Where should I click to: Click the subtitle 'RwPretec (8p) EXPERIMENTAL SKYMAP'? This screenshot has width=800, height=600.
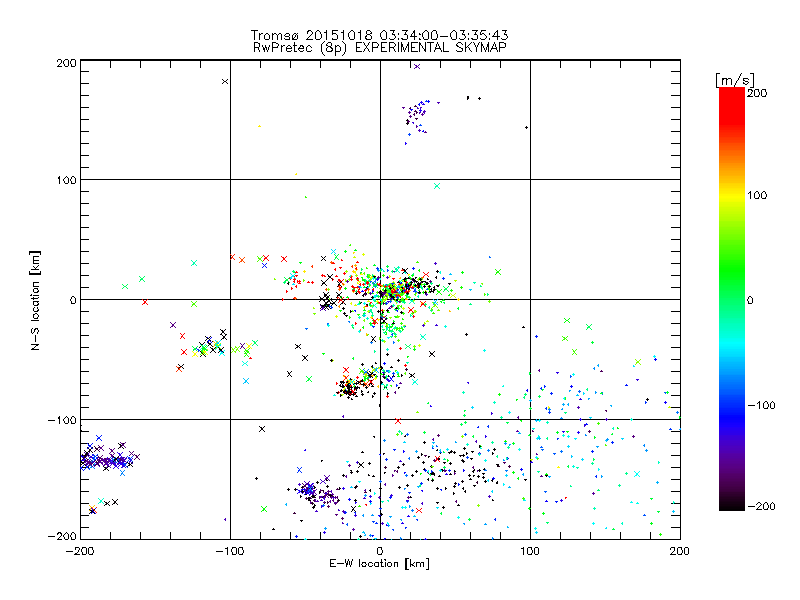380,47
